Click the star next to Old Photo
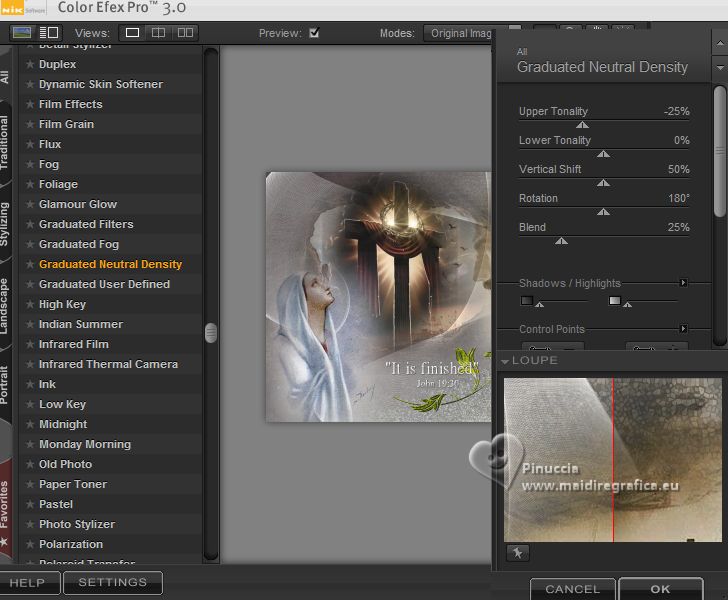This screenshot has height=600, width=728. click(30, 465)
